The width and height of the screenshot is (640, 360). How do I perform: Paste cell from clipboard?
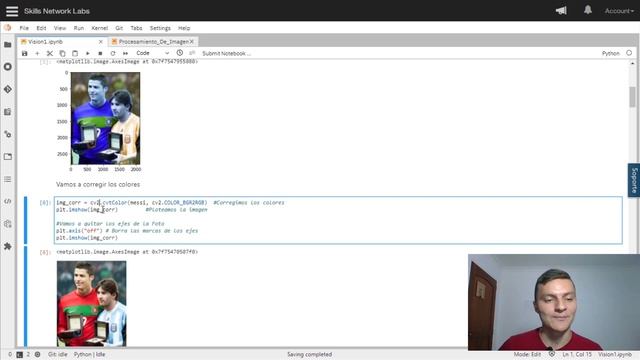click(75, 53)
